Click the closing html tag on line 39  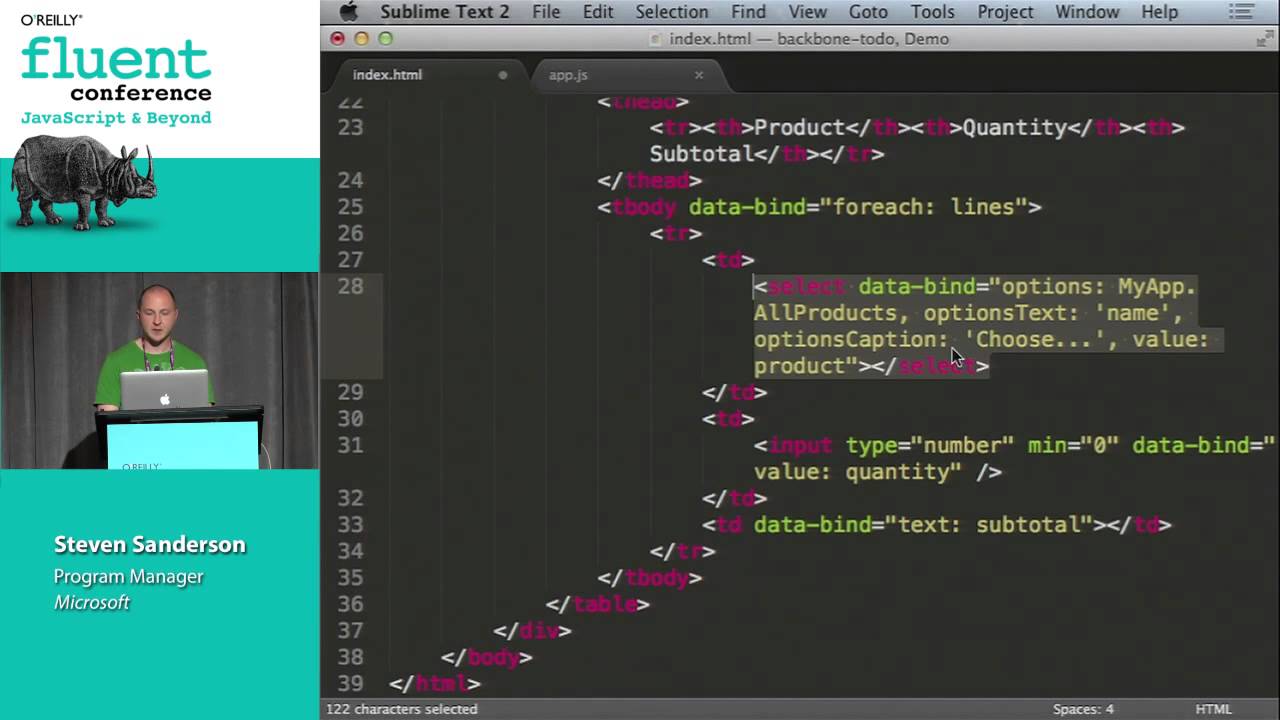pos(435,683)
